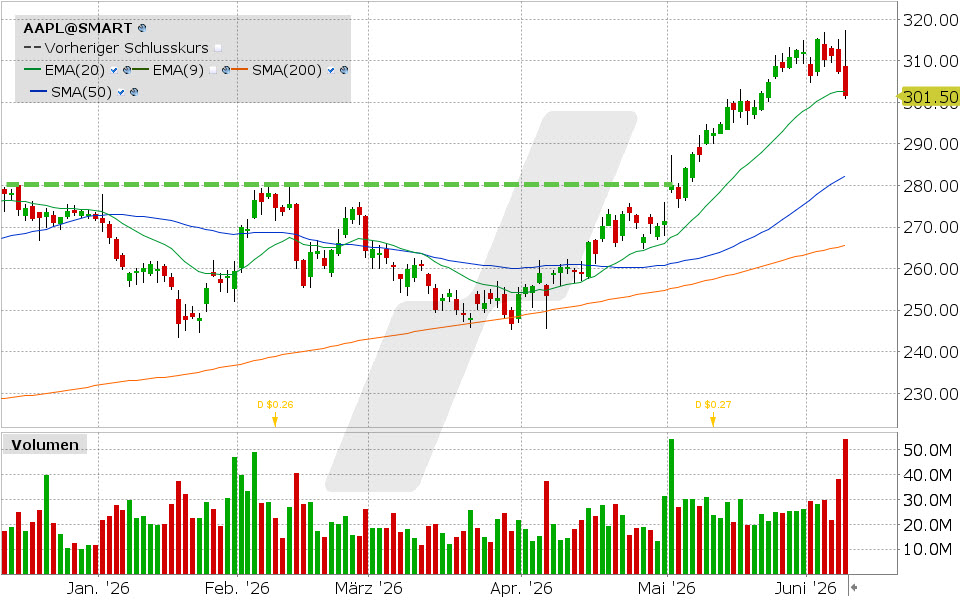The height and width of the screenshot is (600, 960).
Task: Enable the Vorheriger Schlusskurs checkbox
Action: coord(218,48)
